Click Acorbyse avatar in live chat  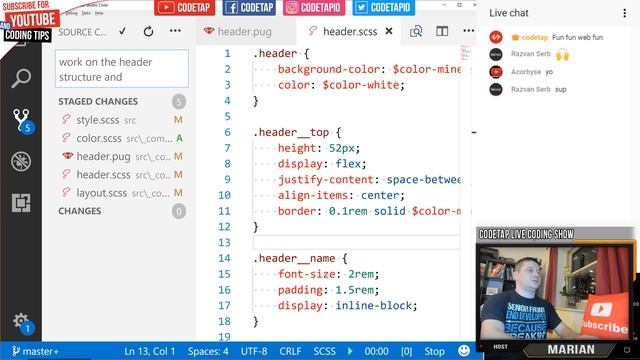[496, 72]
